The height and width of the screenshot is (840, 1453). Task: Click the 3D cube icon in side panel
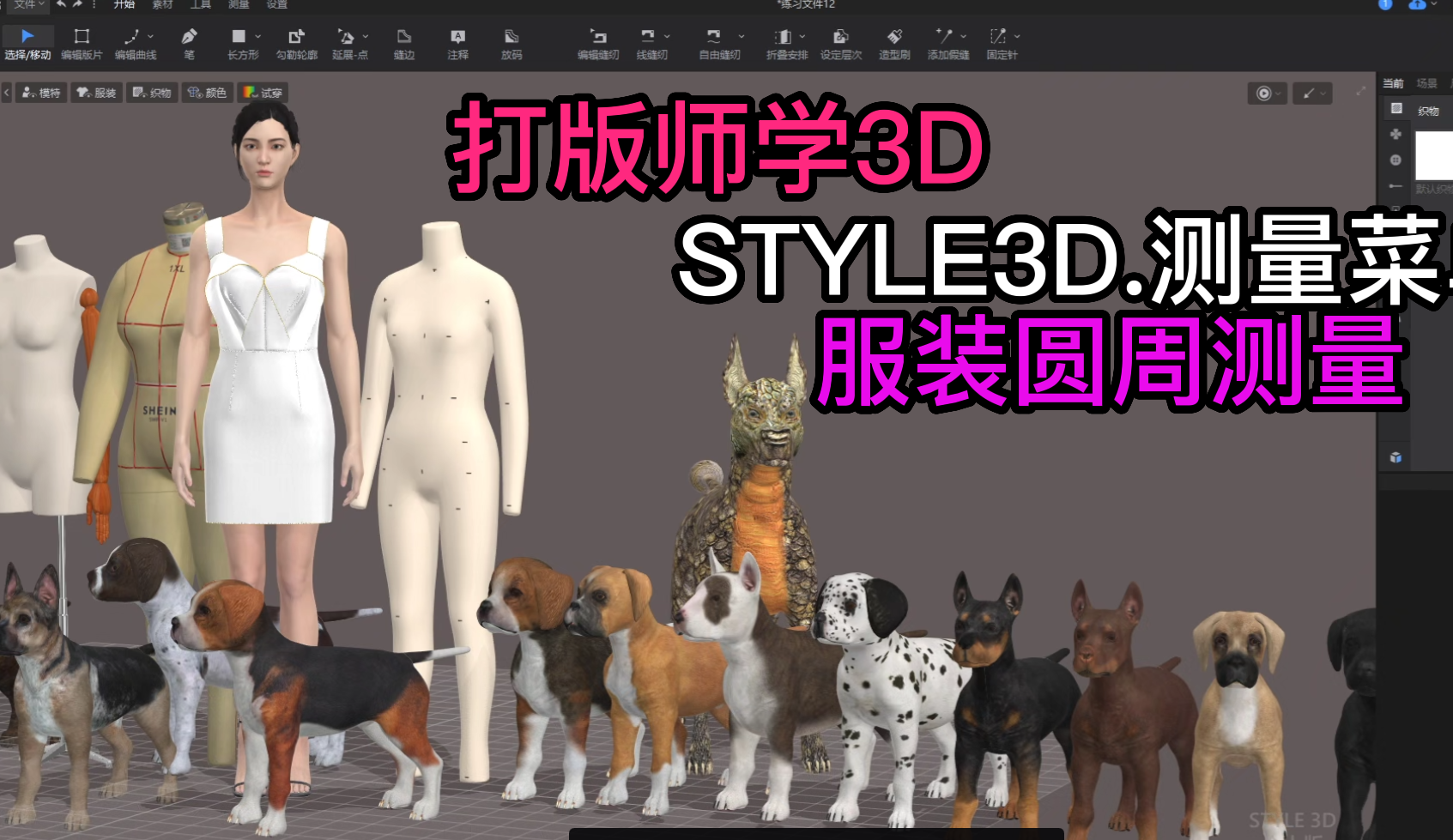click(x=1395, y=457)
